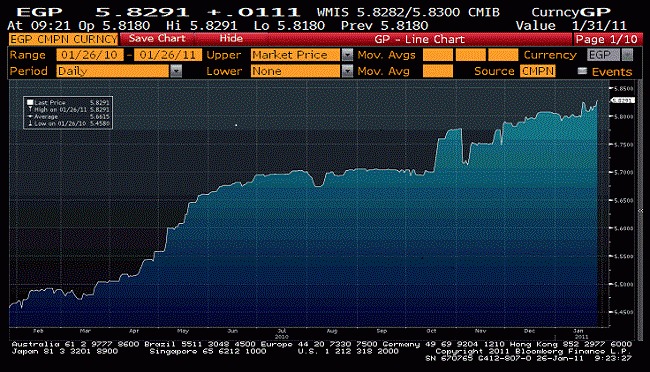Click the Low marker icon in legend
Viewport: 650px width, 372px height.
click(x=30, y=124)
